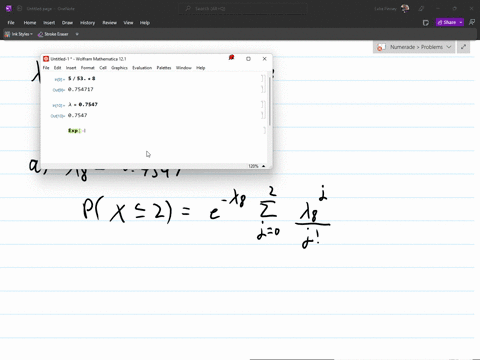Click the Mathematica vertical scrollbar
The height and width of the screenshot is (360, 480).
(269, 101)
